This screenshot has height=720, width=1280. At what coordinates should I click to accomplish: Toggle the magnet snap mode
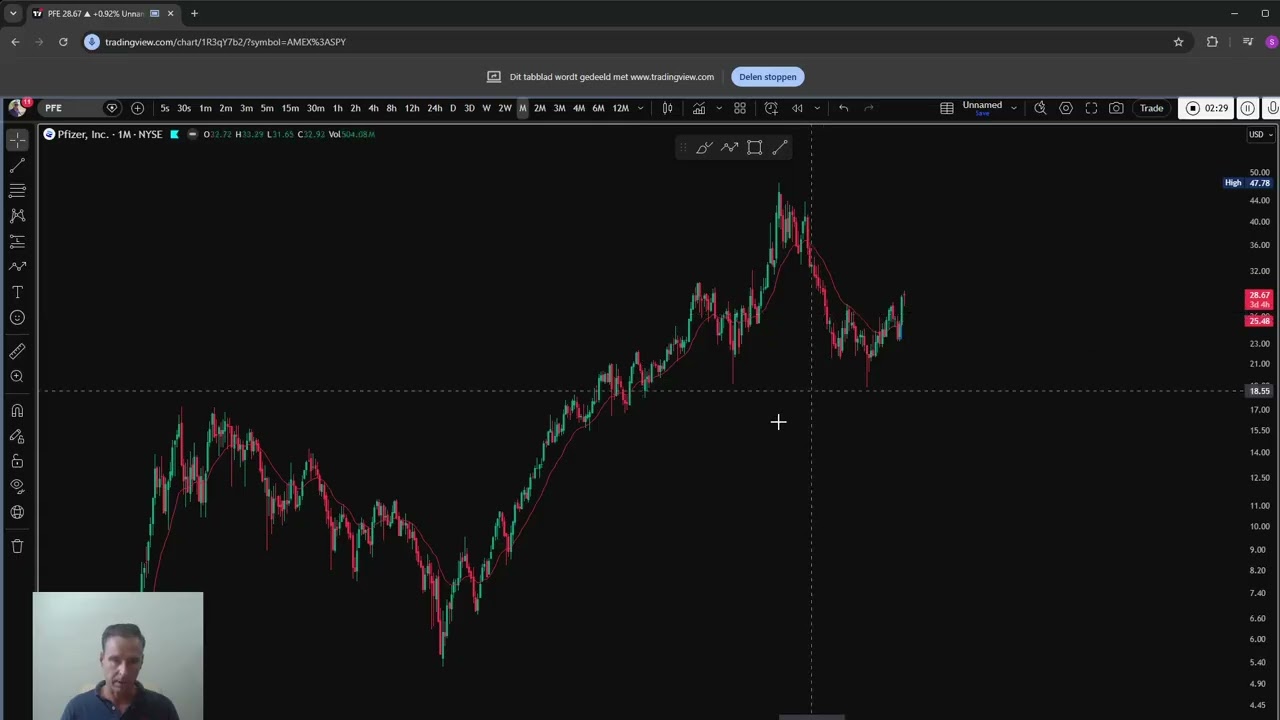tap(17, 411)
